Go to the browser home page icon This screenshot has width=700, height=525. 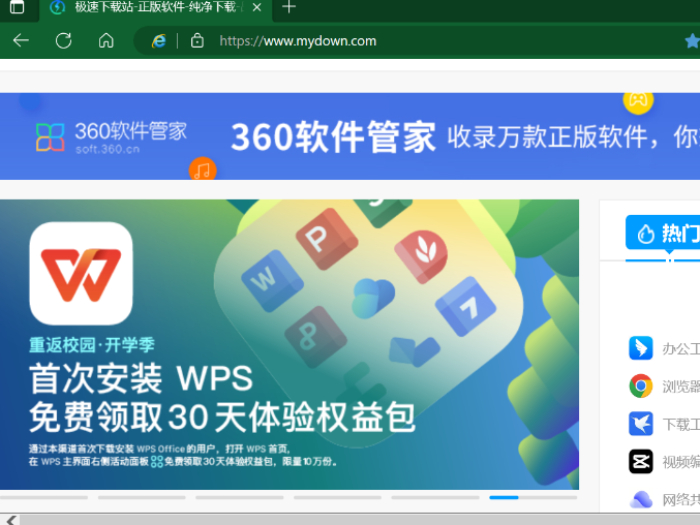coord(106,41)
